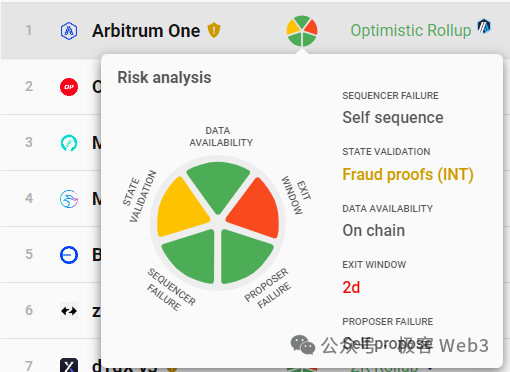Select the red Exit Window slice
This screenshot has width=510, height=372.
(x=255, y=208)
